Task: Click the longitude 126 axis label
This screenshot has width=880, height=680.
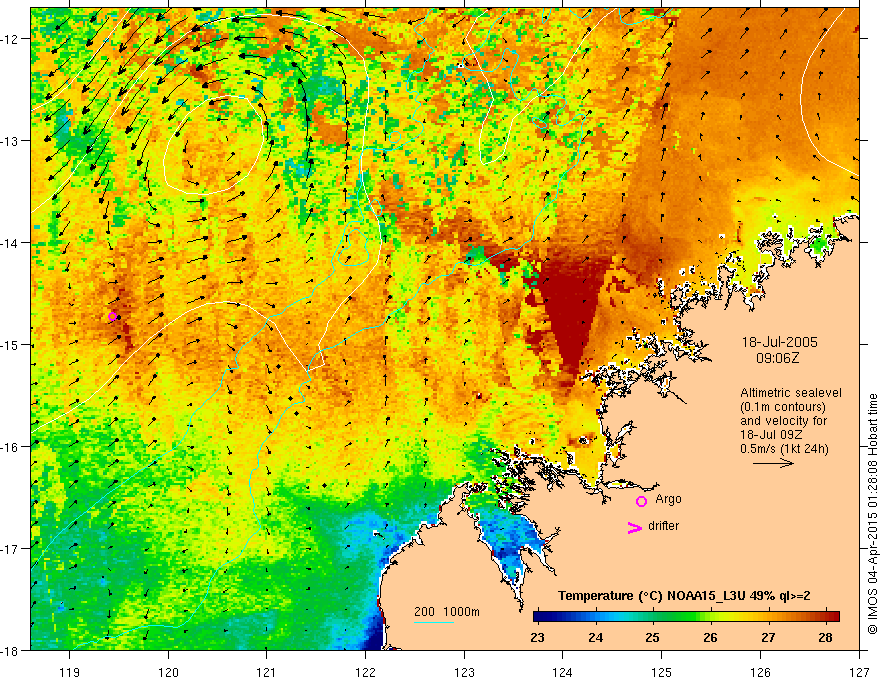Action: pos(760,672)
